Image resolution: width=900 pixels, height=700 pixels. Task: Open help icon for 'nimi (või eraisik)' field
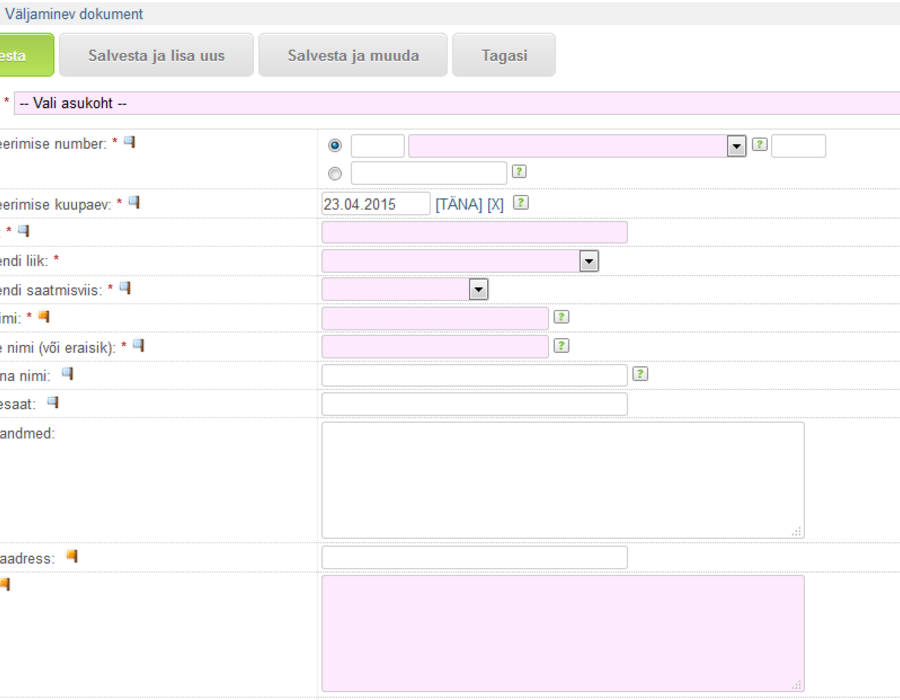pyautogui.click(x=561, y=345)
